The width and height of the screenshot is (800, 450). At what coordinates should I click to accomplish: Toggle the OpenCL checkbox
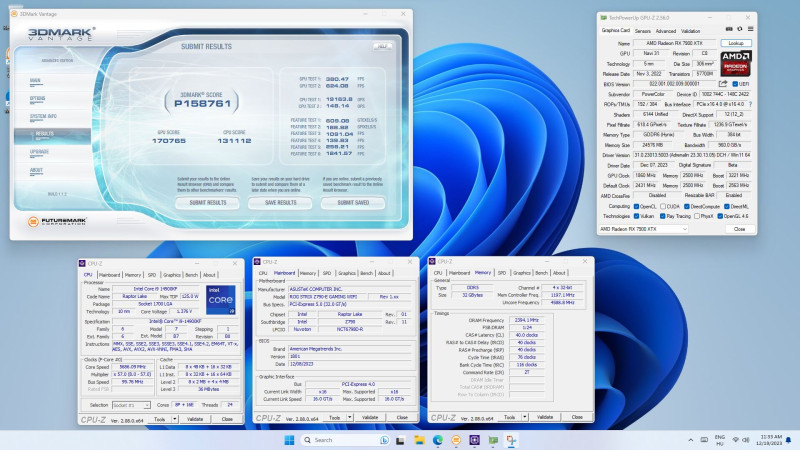(636, 207)
